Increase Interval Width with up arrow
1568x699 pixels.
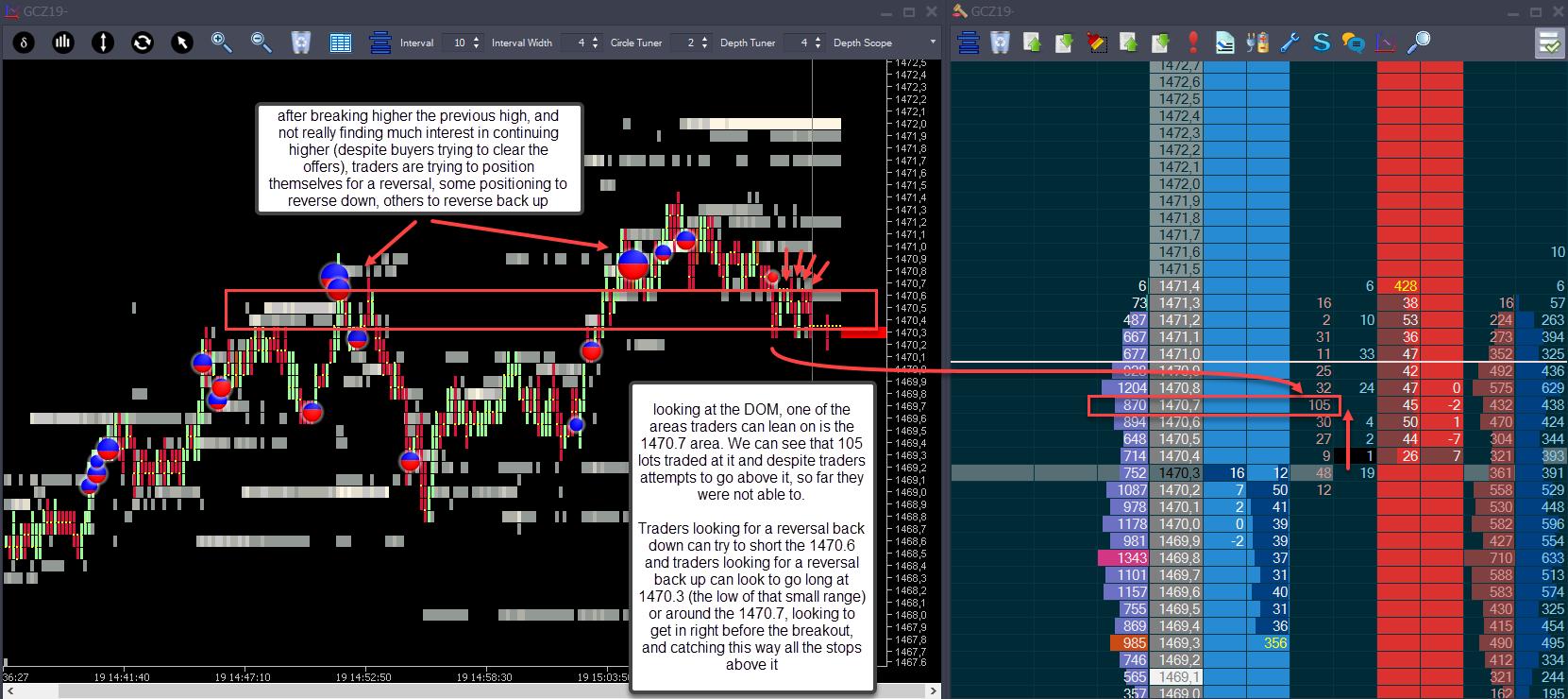click(595, 39)
